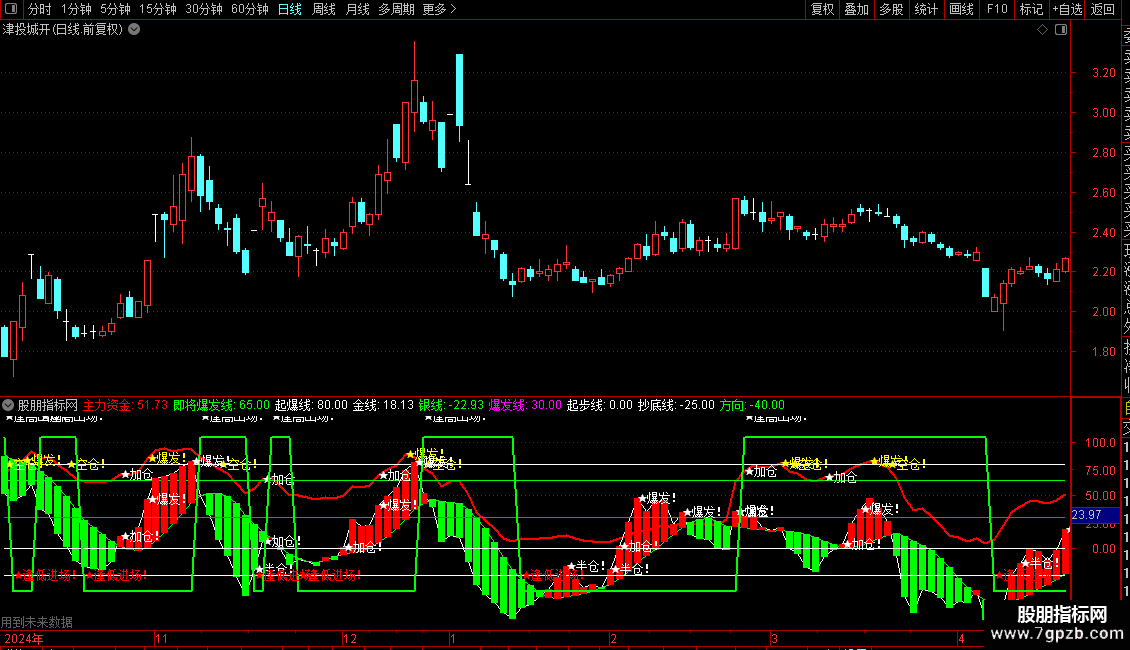This screenshot has width=1130, height=650.
Task: Switch to the 周线 weekly chart tab
Action: 324,9
